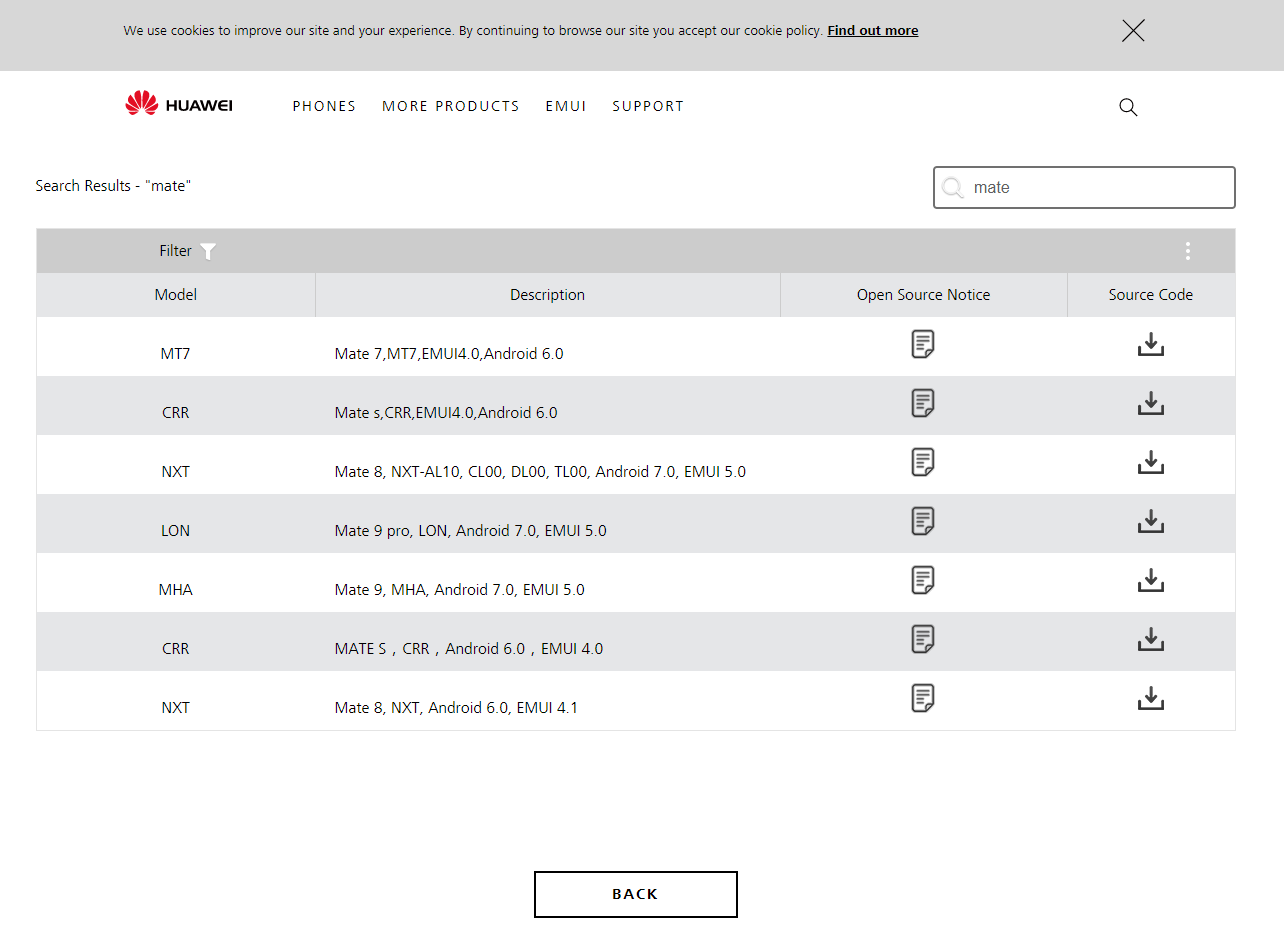Click the BACK button
Screen dimensions: 1284x928
pyautogui.click(x=636, y=894)
